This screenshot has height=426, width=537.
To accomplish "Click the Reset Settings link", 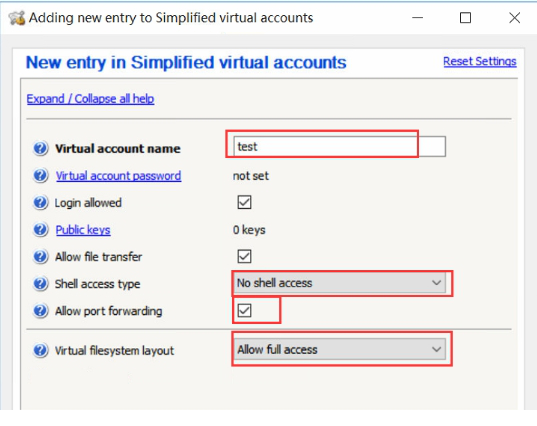I will point(480,61).
